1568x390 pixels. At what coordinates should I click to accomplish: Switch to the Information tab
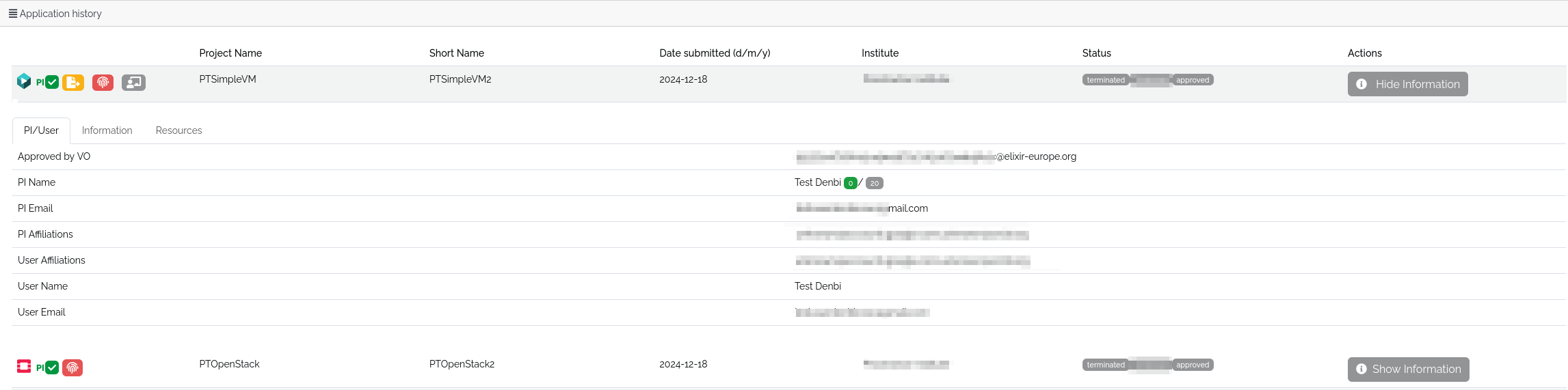(107, 130)
